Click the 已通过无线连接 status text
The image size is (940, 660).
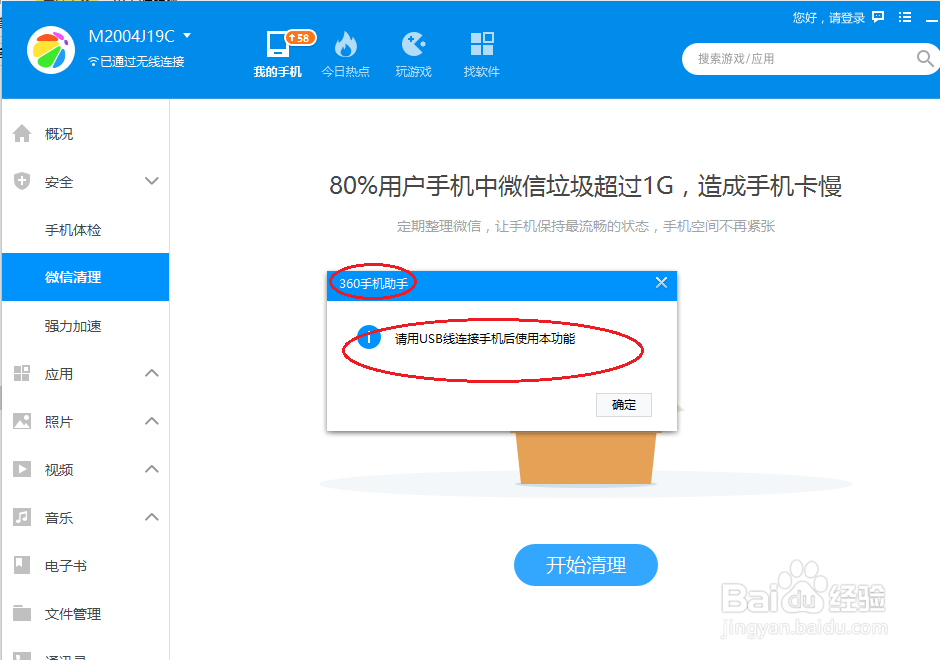(142, 61)
